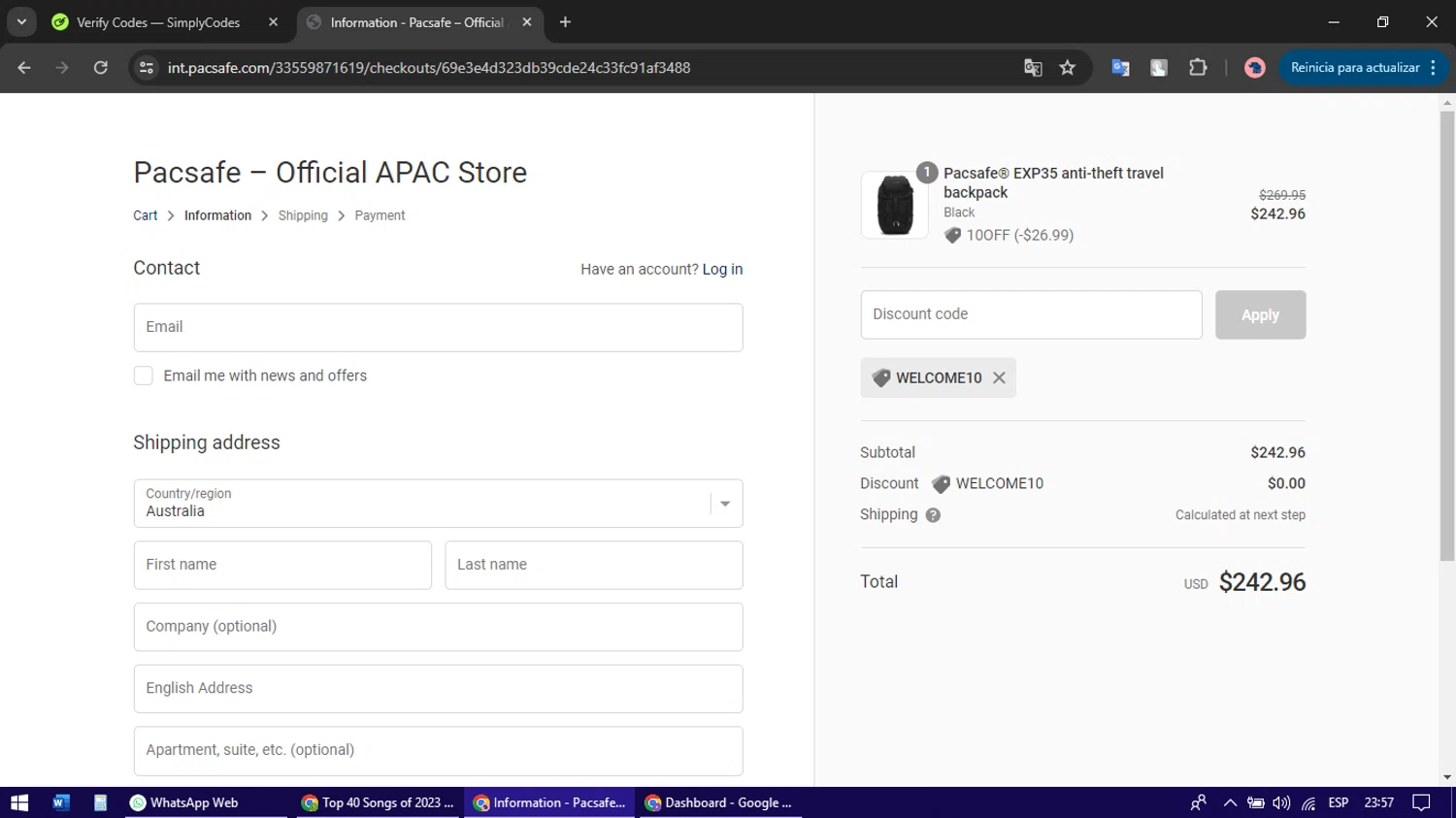Focus the Discount code field
Image resolution: width=1456 pixels, height=818 pixels.
point(1031,314)
